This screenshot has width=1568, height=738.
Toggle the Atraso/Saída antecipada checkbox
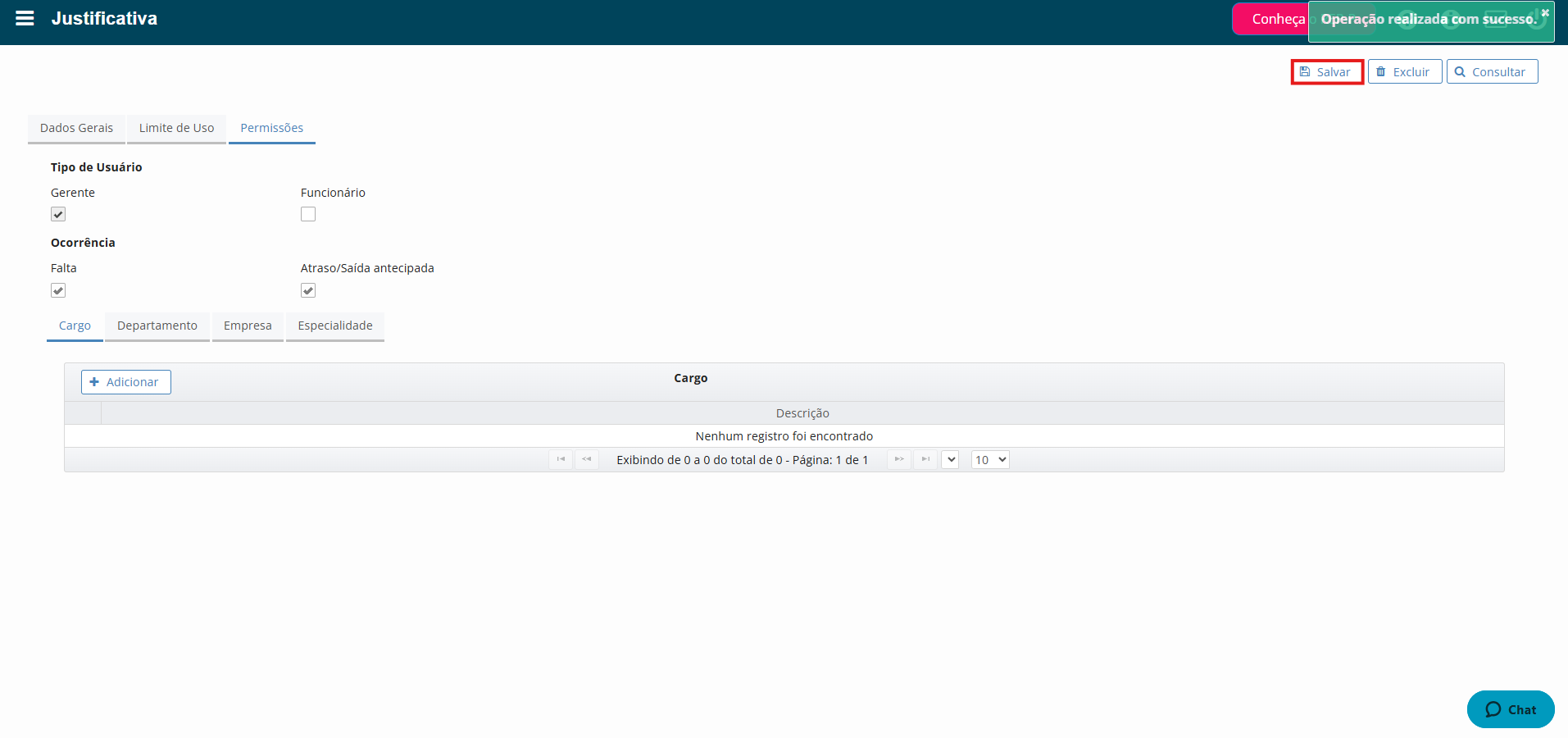(x=308, y=290)
